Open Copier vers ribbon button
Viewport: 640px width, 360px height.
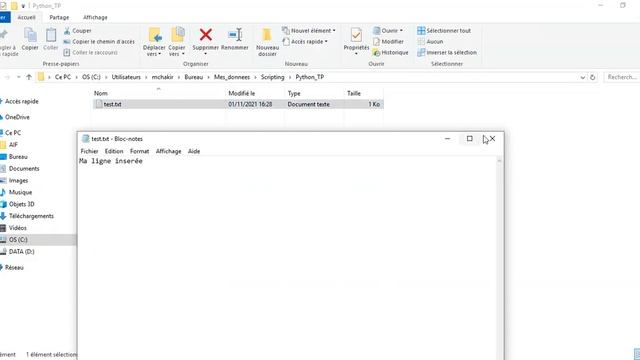(177, 42)
